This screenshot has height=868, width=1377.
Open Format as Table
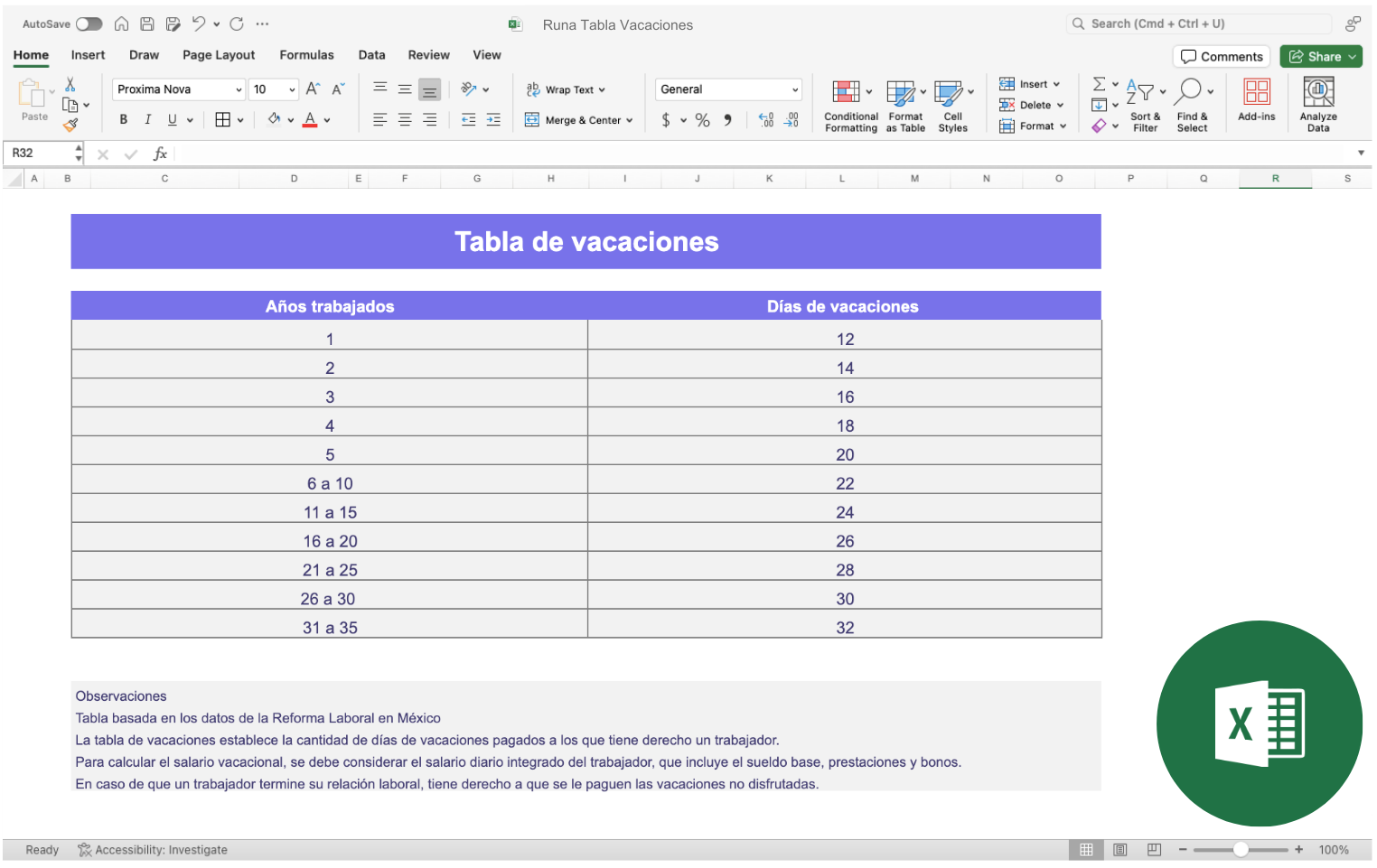[x=905, y=106]
